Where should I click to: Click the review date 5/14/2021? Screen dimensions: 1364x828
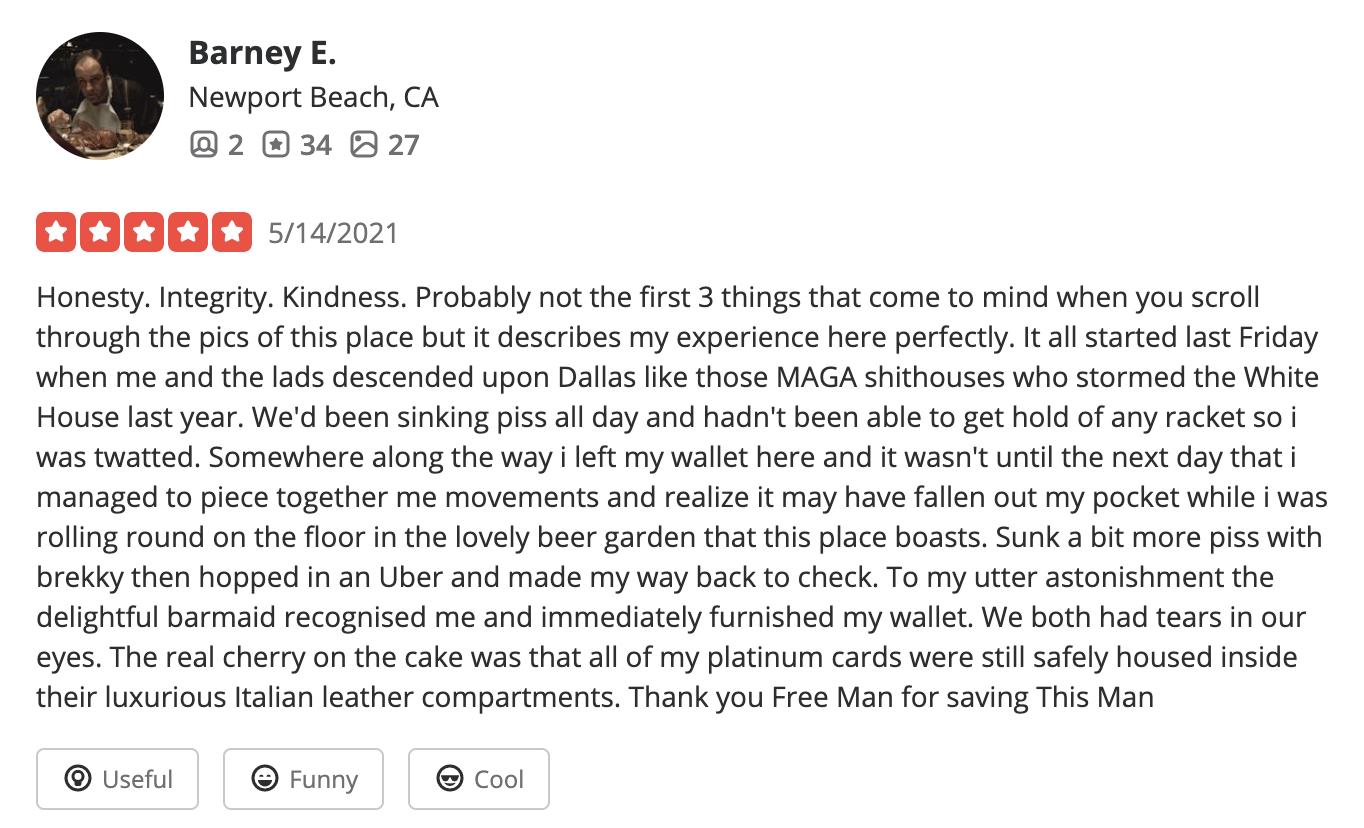(333, 234)
